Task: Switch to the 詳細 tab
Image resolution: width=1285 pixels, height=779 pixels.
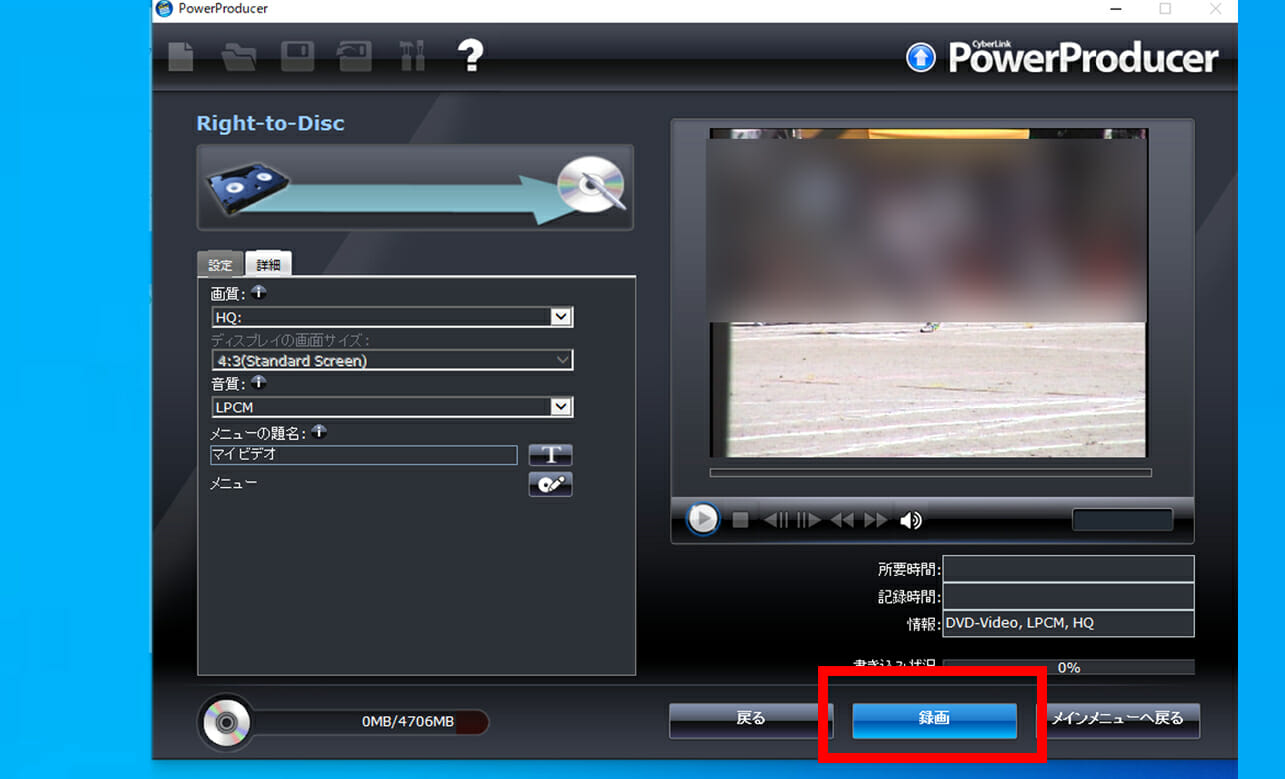Action: 268,265
